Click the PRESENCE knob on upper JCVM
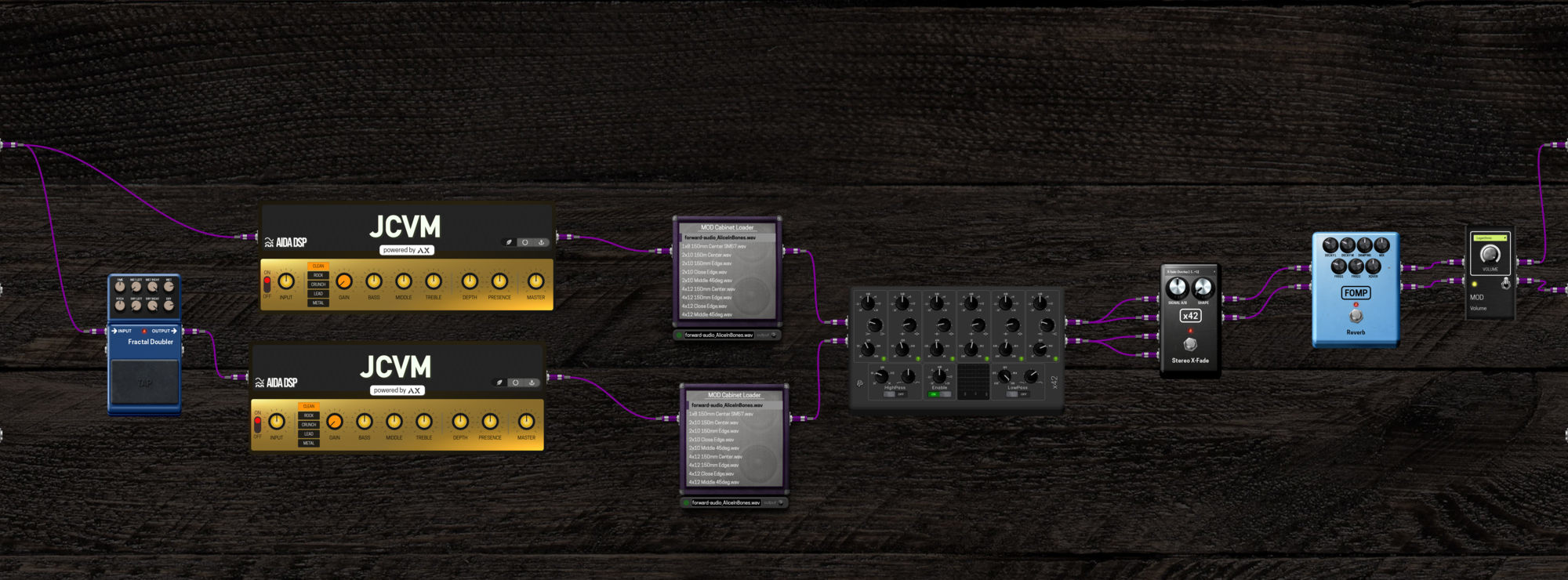The image size is (1568, 580). [499, 281]
